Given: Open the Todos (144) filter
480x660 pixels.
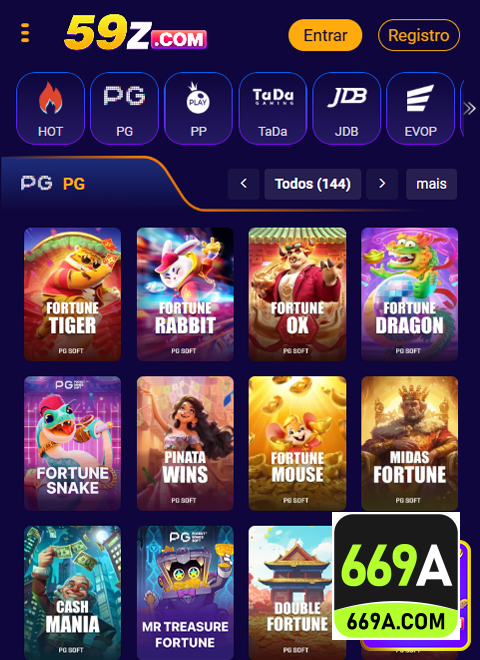Looking at the screenshot, I should 312,184.
